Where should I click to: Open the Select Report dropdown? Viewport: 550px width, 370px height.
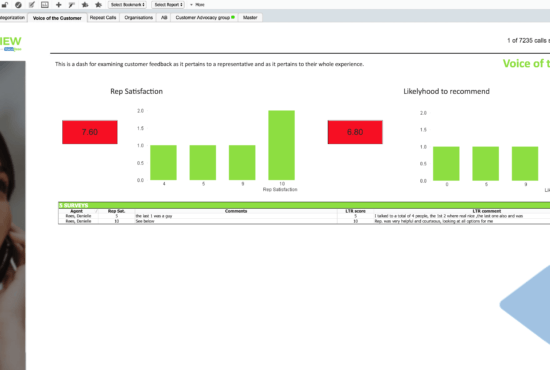pyautogui.click(x=168, y=5)
